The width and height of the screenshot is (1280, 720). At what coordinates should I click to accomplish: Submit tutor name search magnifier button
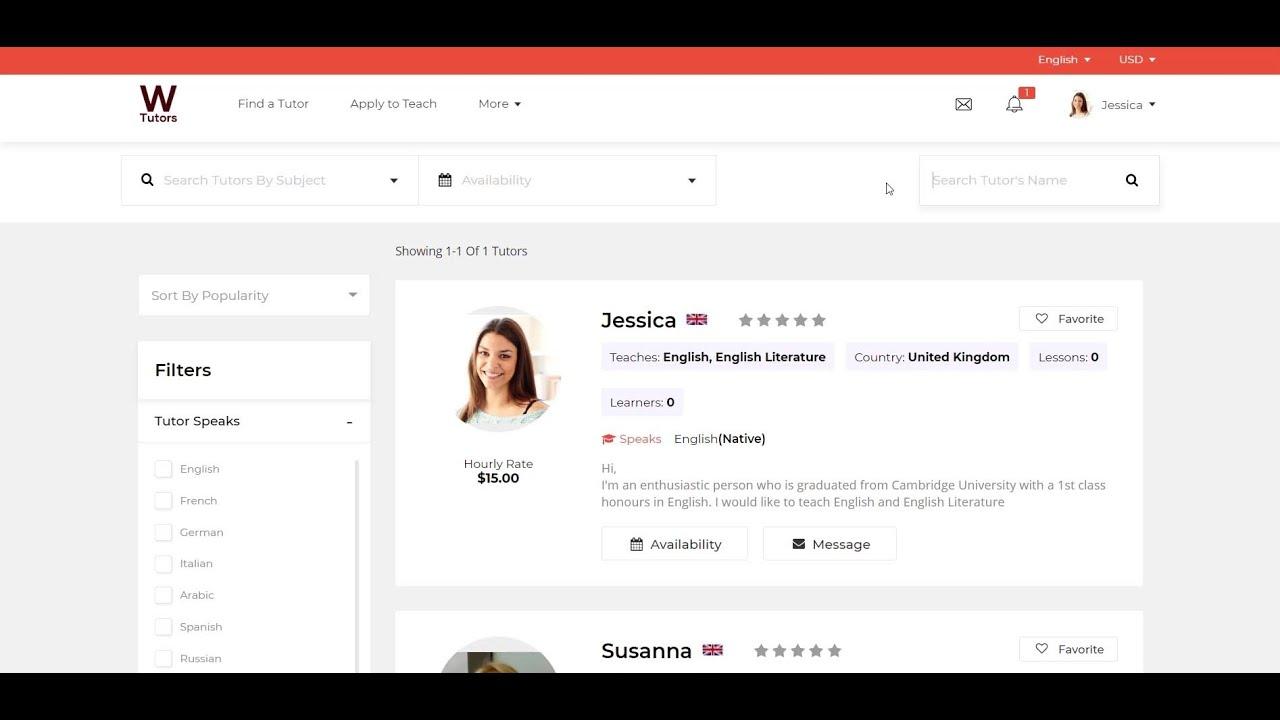(1132, 180)
